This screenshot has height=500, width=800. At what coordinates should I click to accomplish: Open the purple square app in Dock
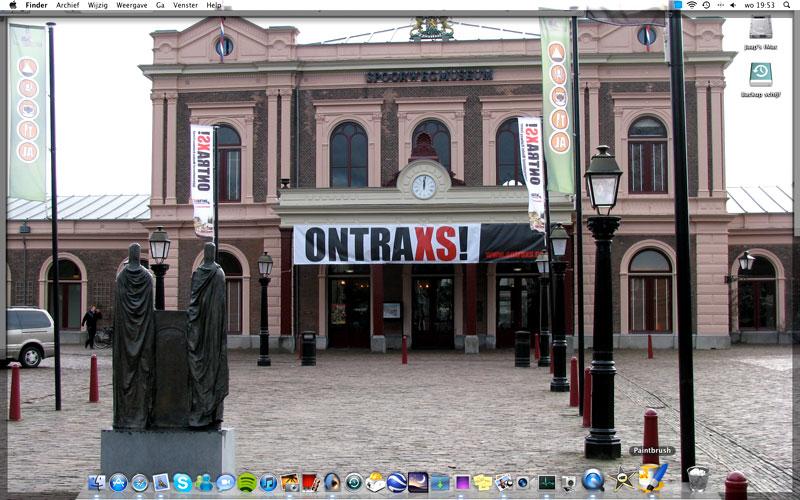(462, 482)
